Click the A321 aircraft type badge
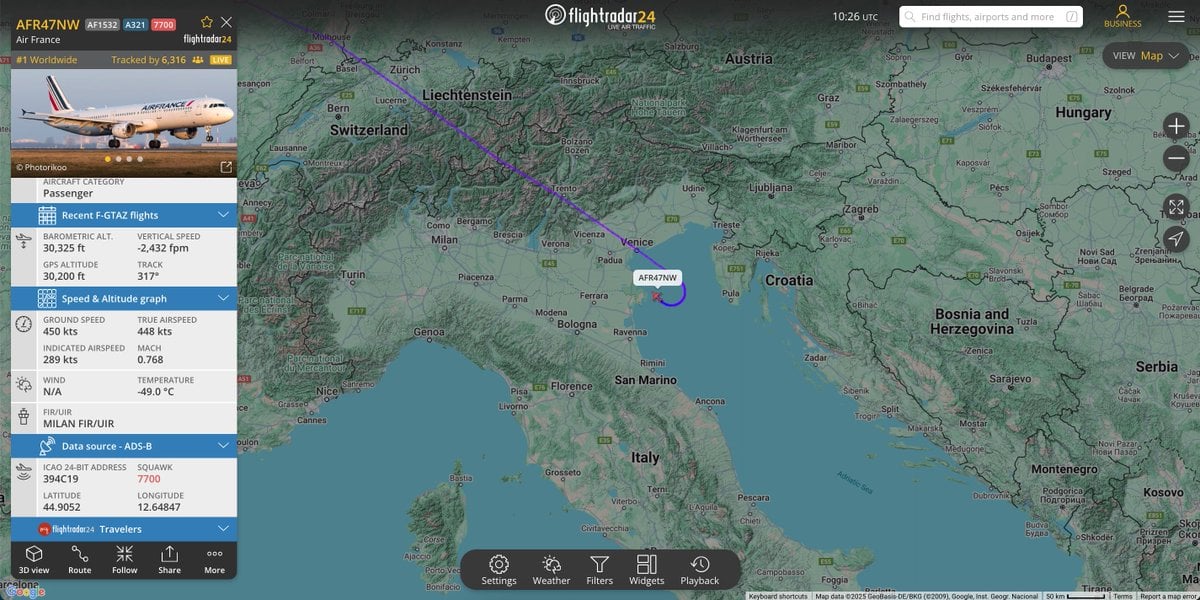The height and width of the screenshot is (600, 1200). pyautogui.click(x=135, y=24)
